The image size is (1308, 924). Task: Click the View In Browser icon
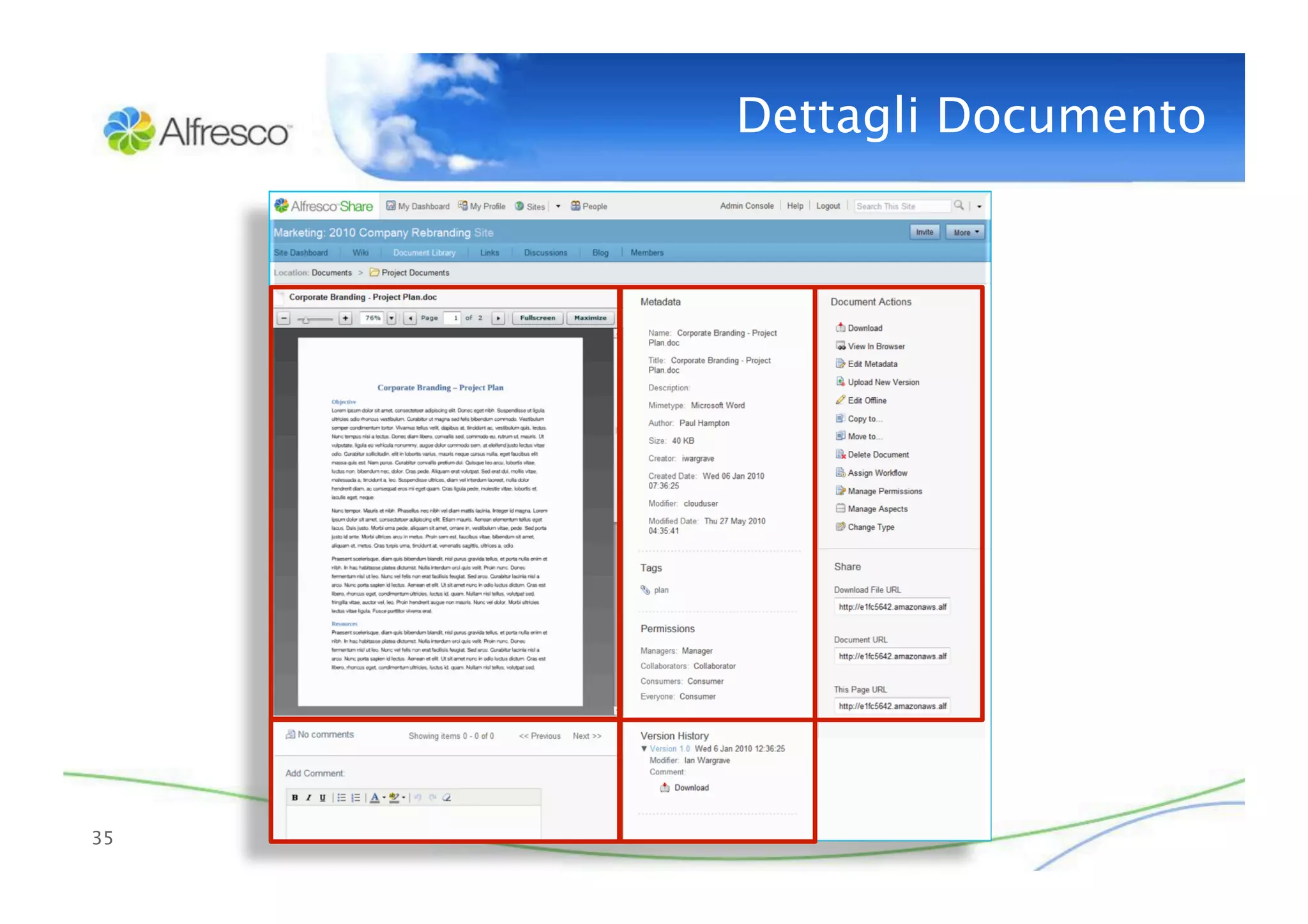point(840,345)
